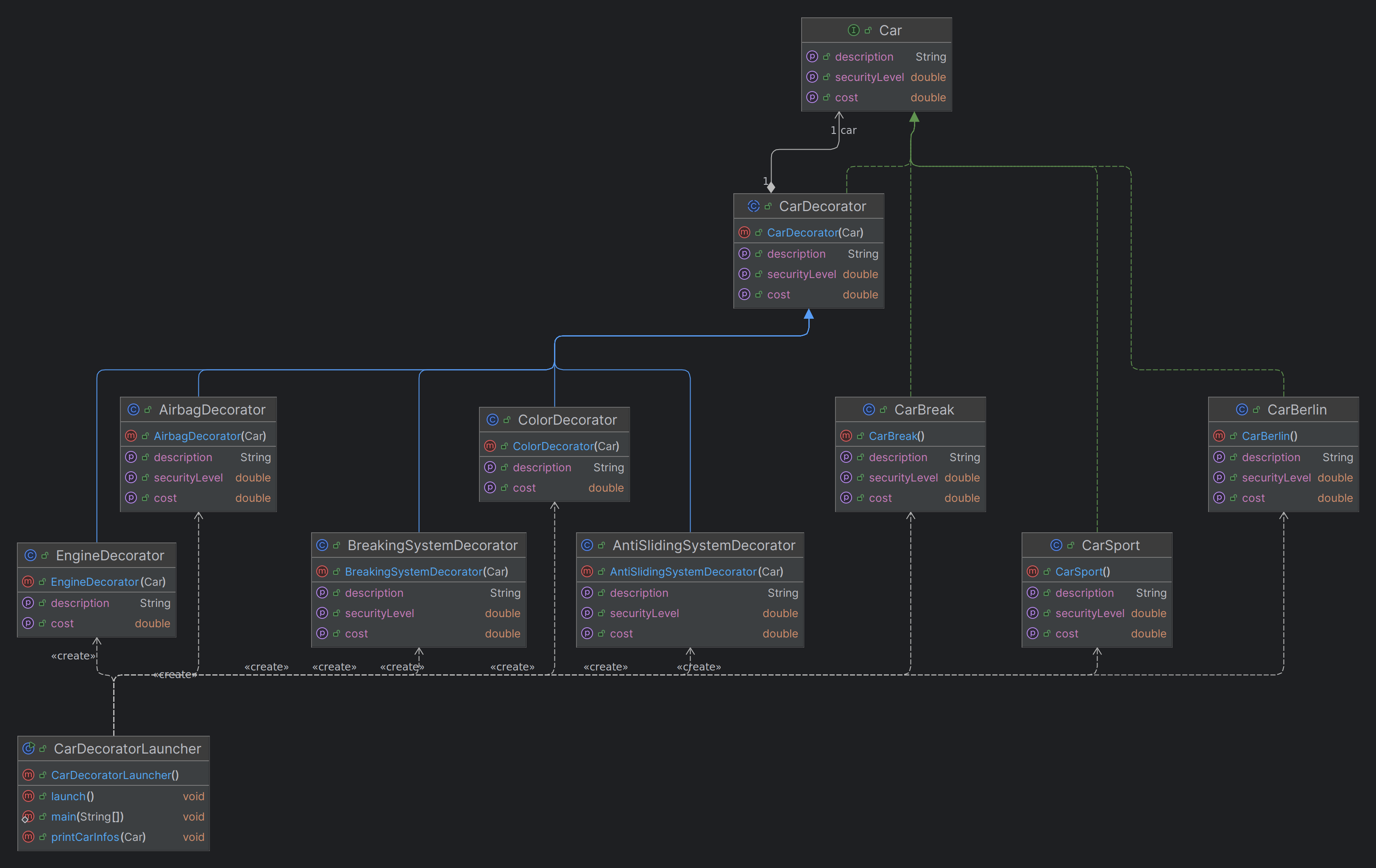Screen dimensions: 1376x868
Task: Select the ColorDecorator class title
Action: click(567, 420)
